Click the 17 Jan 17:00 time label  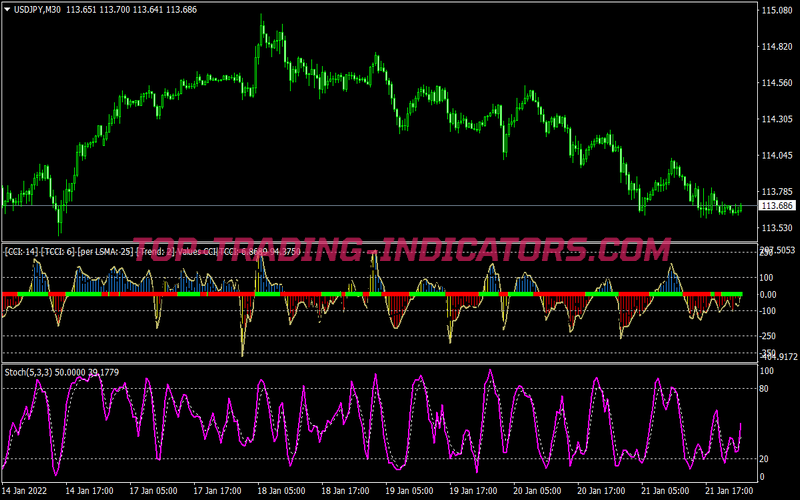point(217,491)
